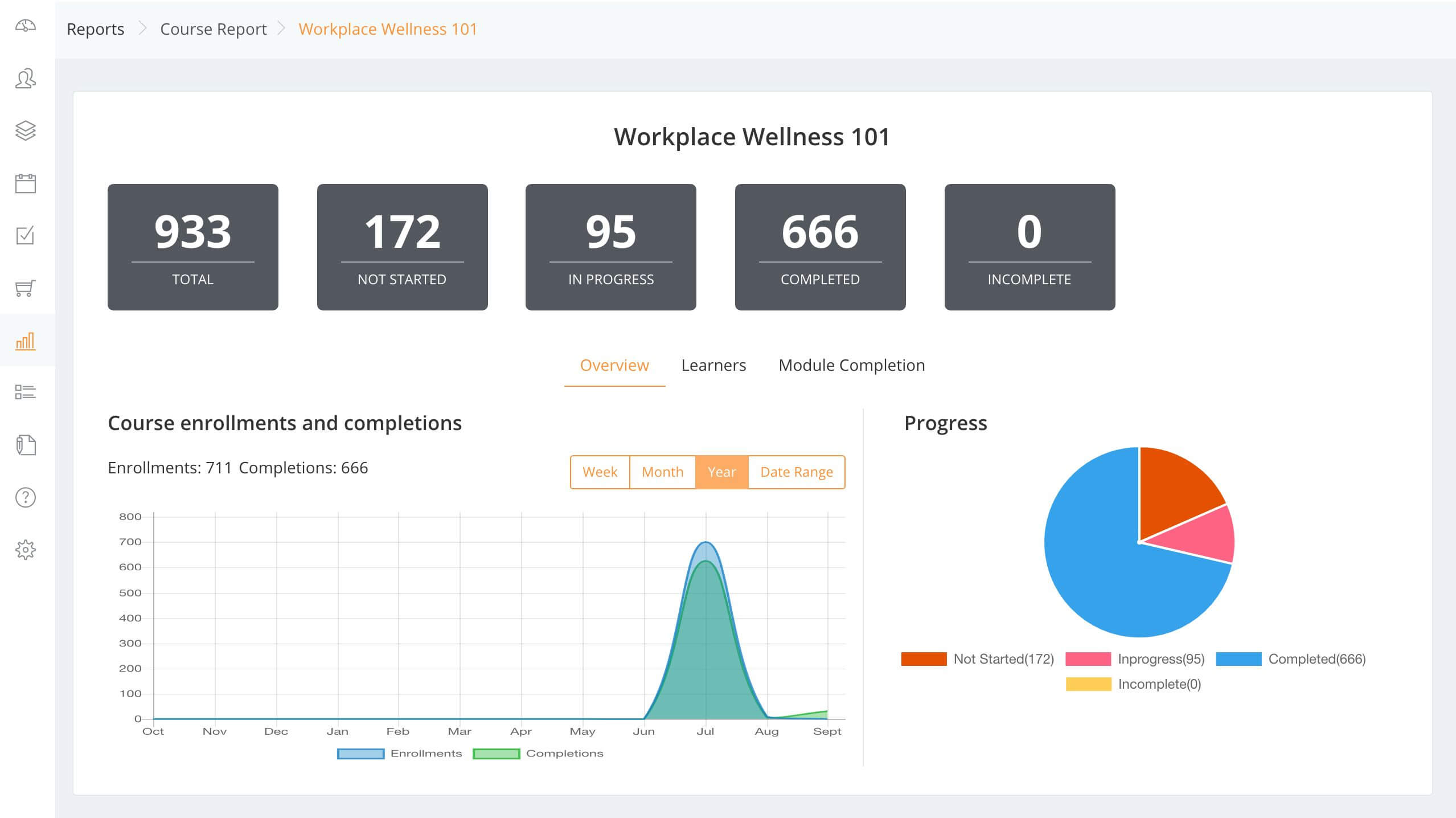This screenshot has width=1456, height=818.
Task: Select the Week range button
Action: pyautogui.click(x=600, y=472)
